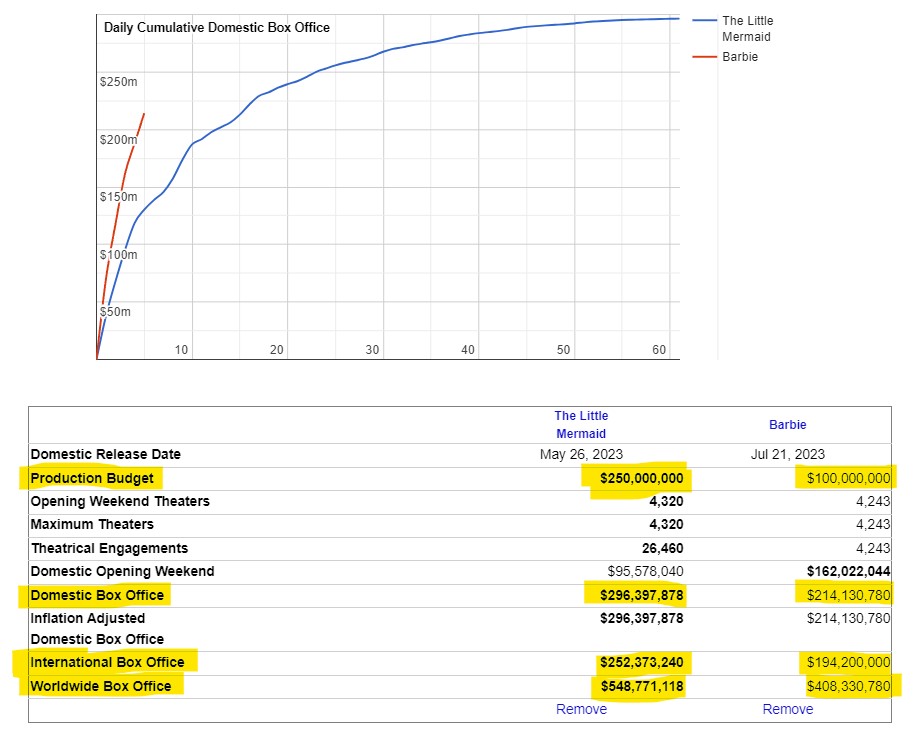This screenshot has height=733, width=914.
Task: Click the 'Jul 21, 2023' release date
Action: pos(788,454)
